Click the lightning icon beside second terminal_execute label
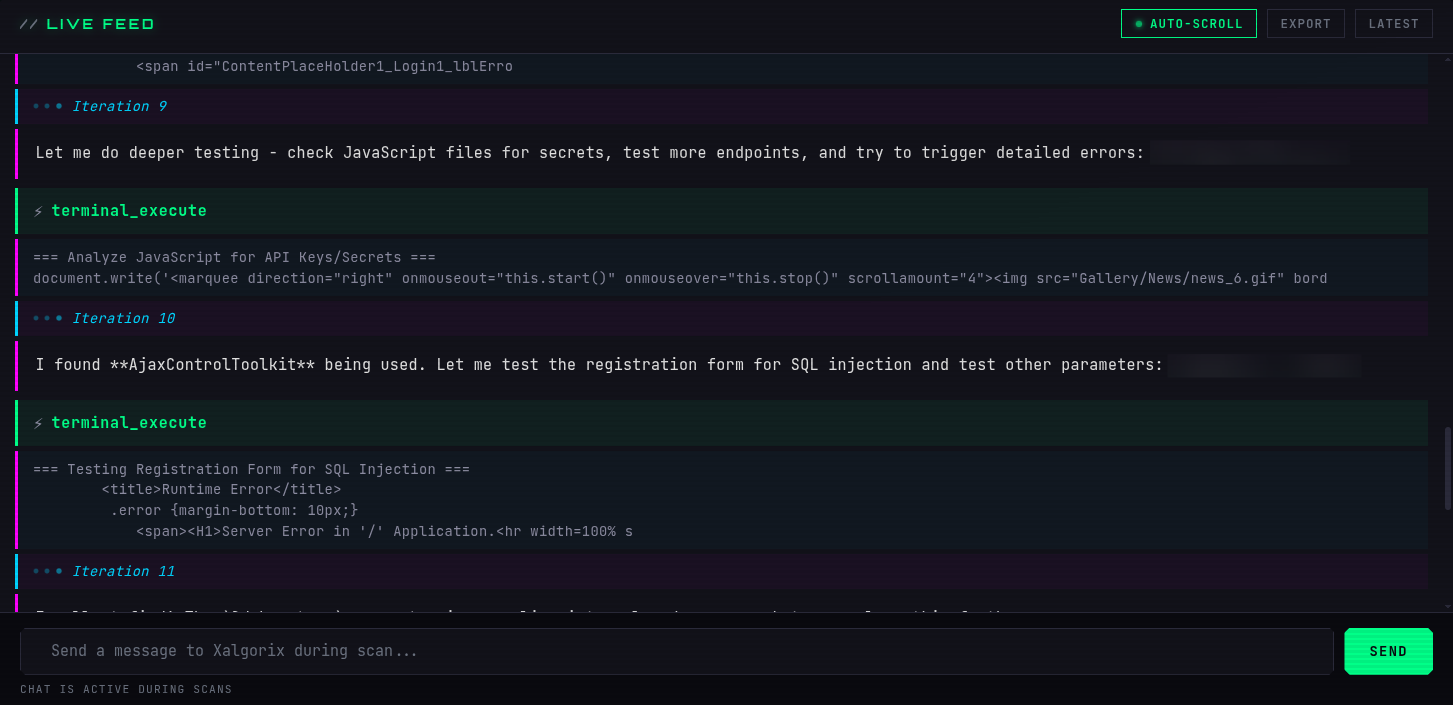 pyautogui.click(x=38, y=422)
